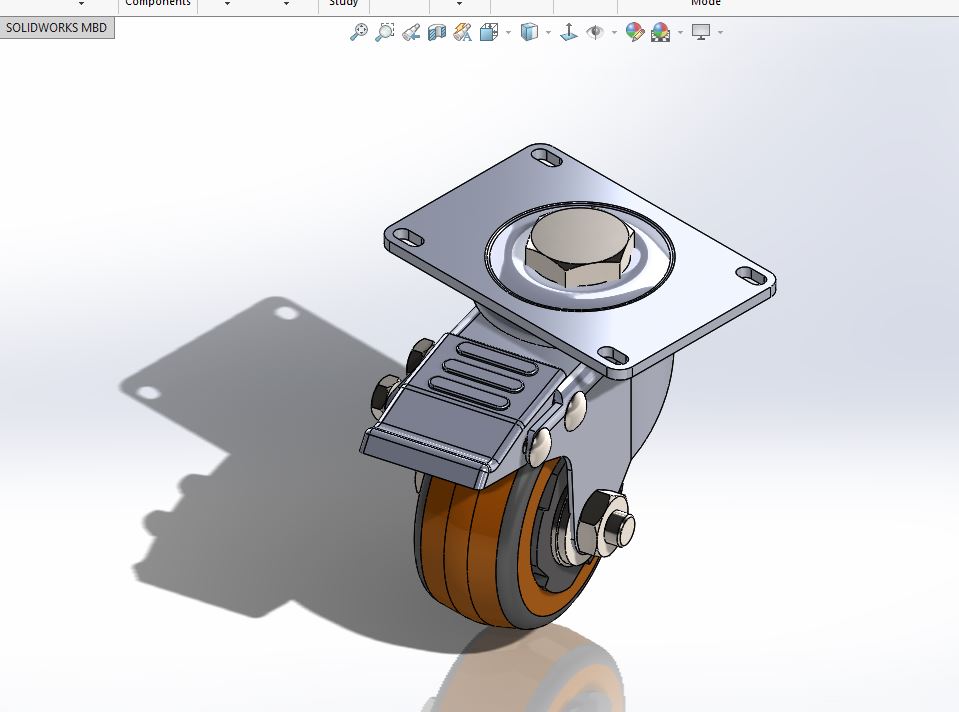Open Edit Appearance color ball icon
This screenshot has width=959, height=712.
pos(635,32)
